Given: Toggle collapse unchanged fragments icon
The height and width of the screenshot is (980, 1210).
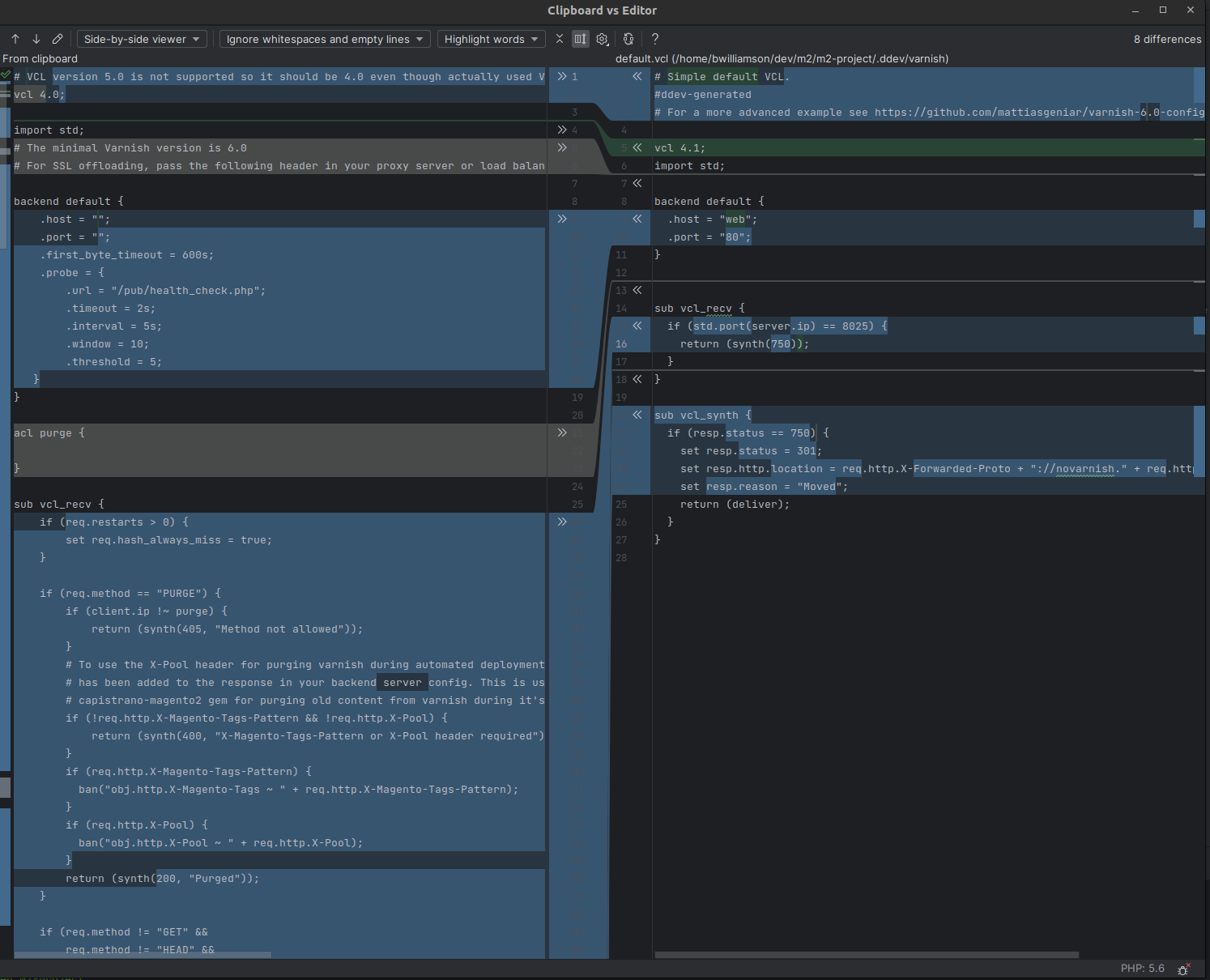Looking at the screenshot, I should 559,39.
